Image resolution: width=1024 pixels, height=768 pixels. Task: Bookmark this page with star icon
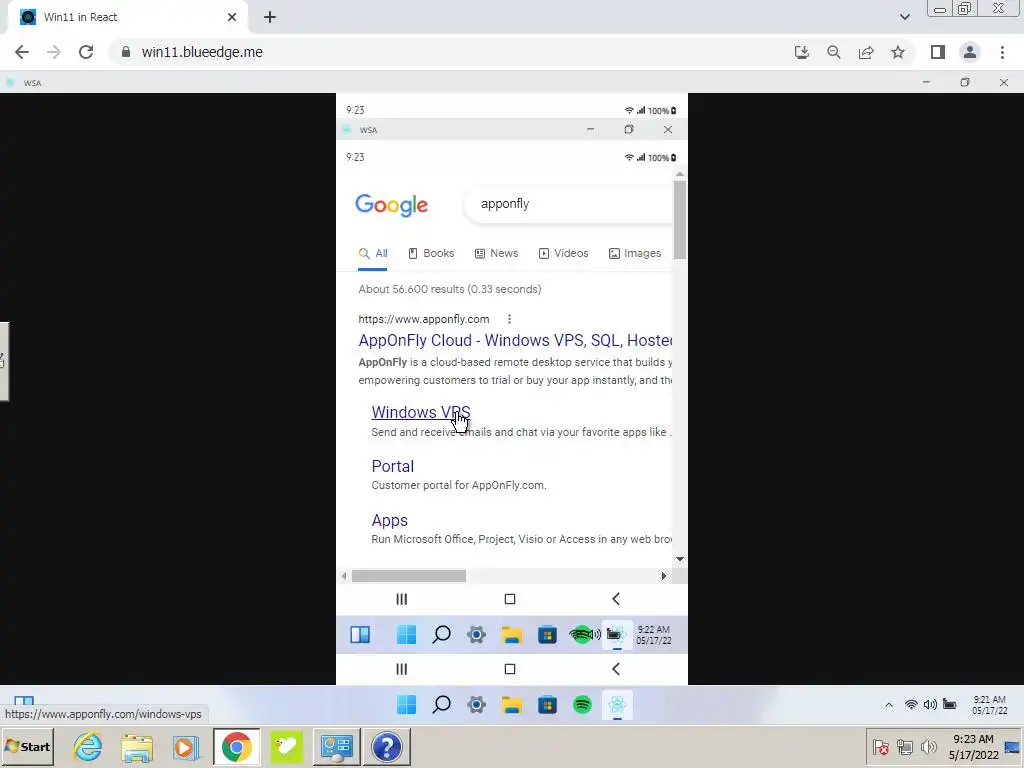point(898,52)
